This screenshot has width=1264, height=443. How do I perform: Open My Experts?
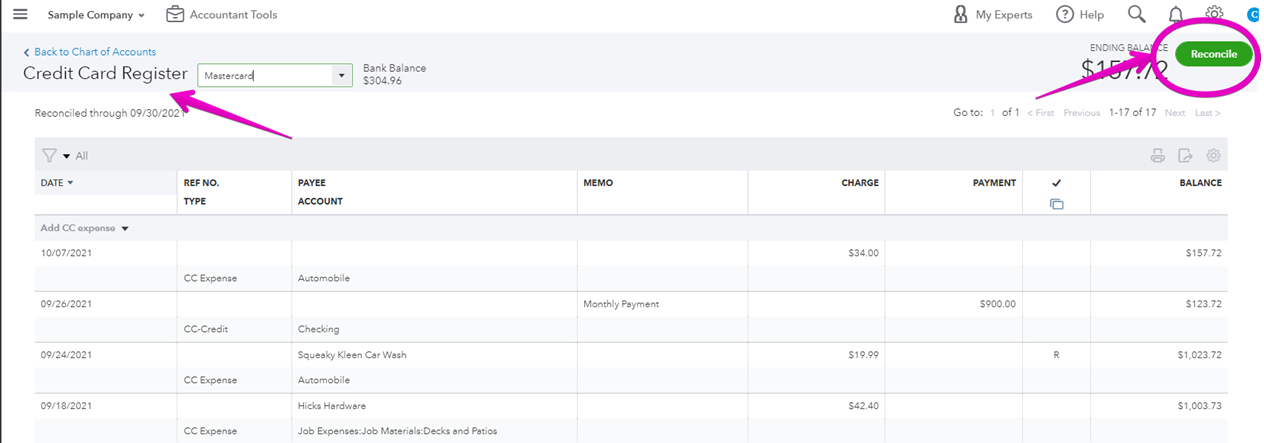pos(992,15)
